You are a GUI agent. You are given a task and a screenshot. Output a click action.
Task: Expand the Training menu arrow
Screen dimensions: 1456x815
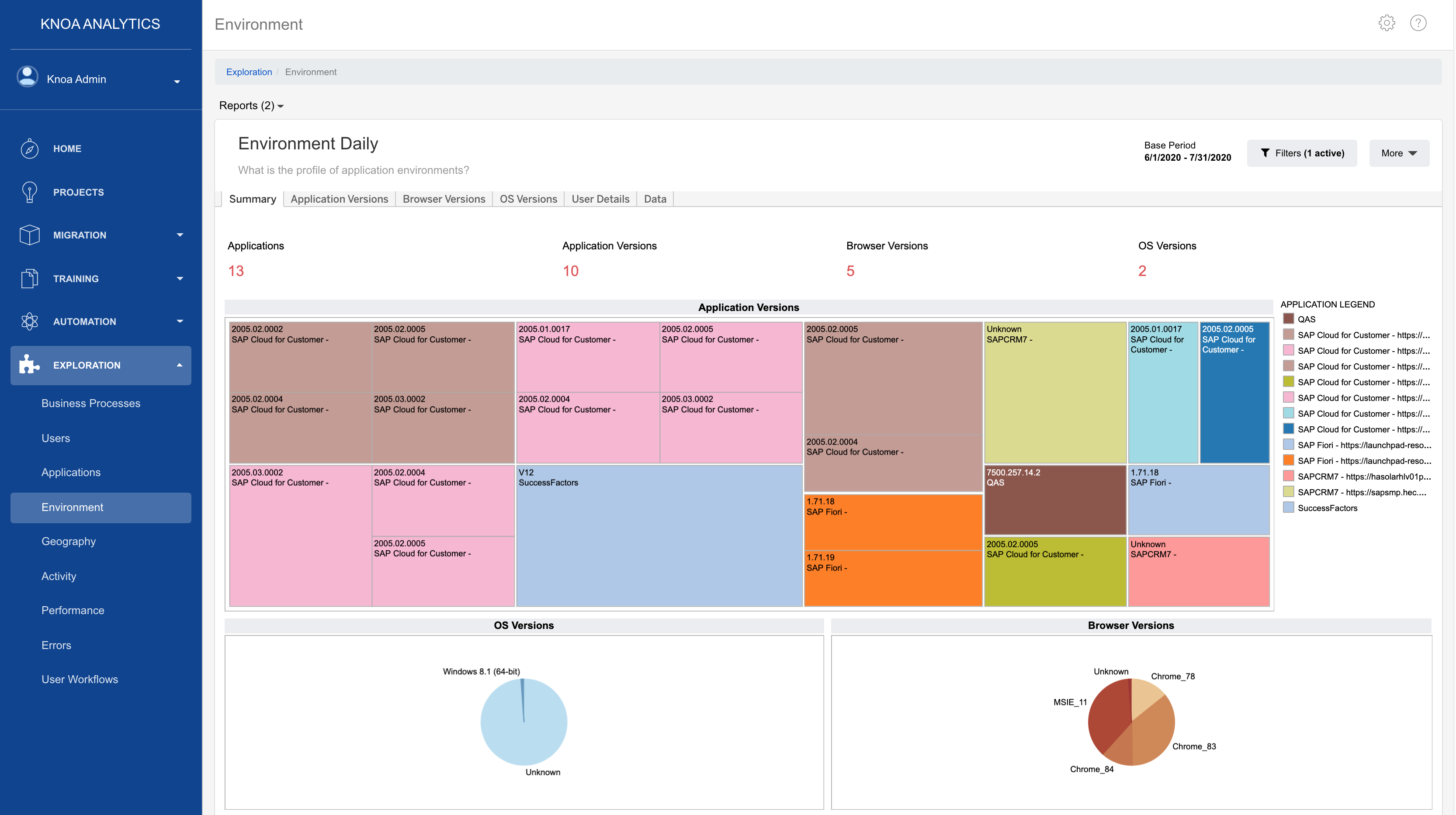[x=180, y=279]
